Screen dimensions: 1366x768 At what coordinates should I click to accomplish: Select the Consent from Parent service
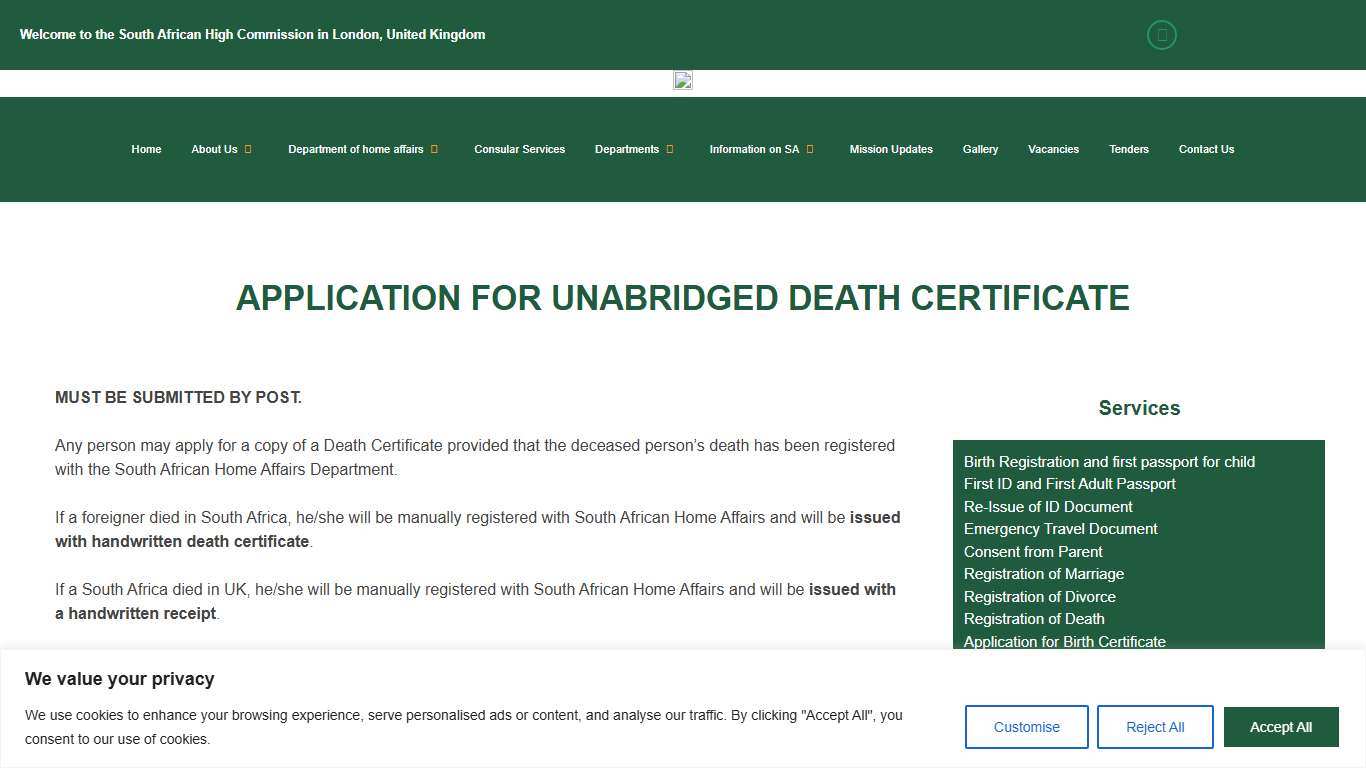pyautogui.click(x=1032, y=551)
